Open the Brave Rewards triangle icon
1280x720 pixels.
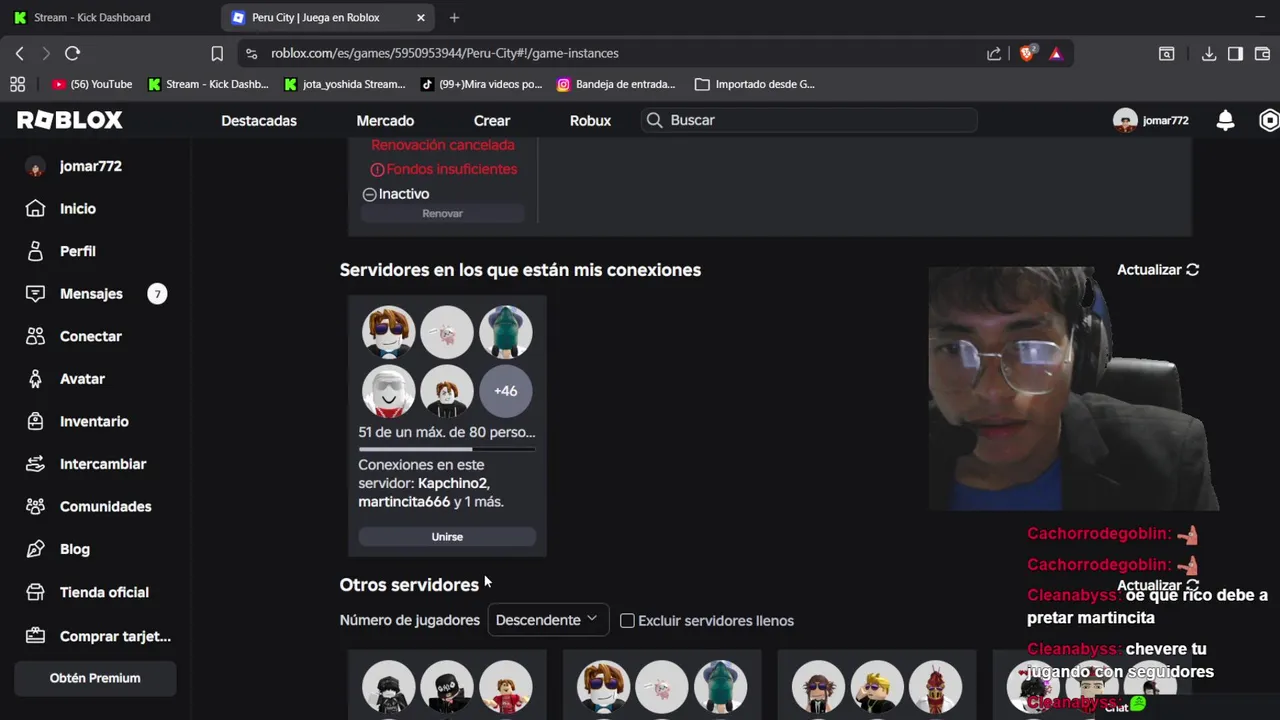point(1056,53)
